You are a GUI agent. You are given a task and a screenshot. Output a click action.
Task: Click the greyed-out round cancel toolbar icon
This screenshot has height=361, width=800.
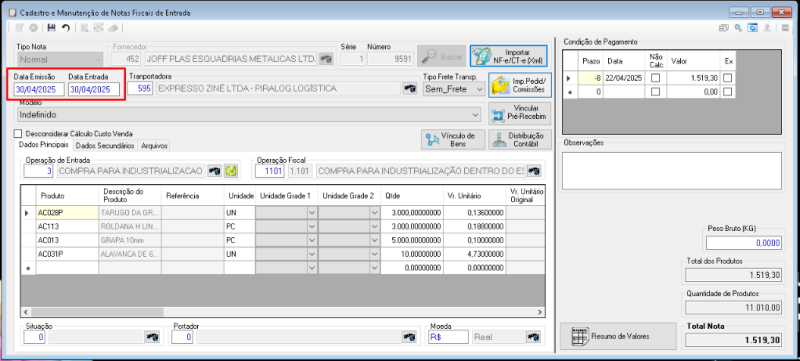pos(33,28)
